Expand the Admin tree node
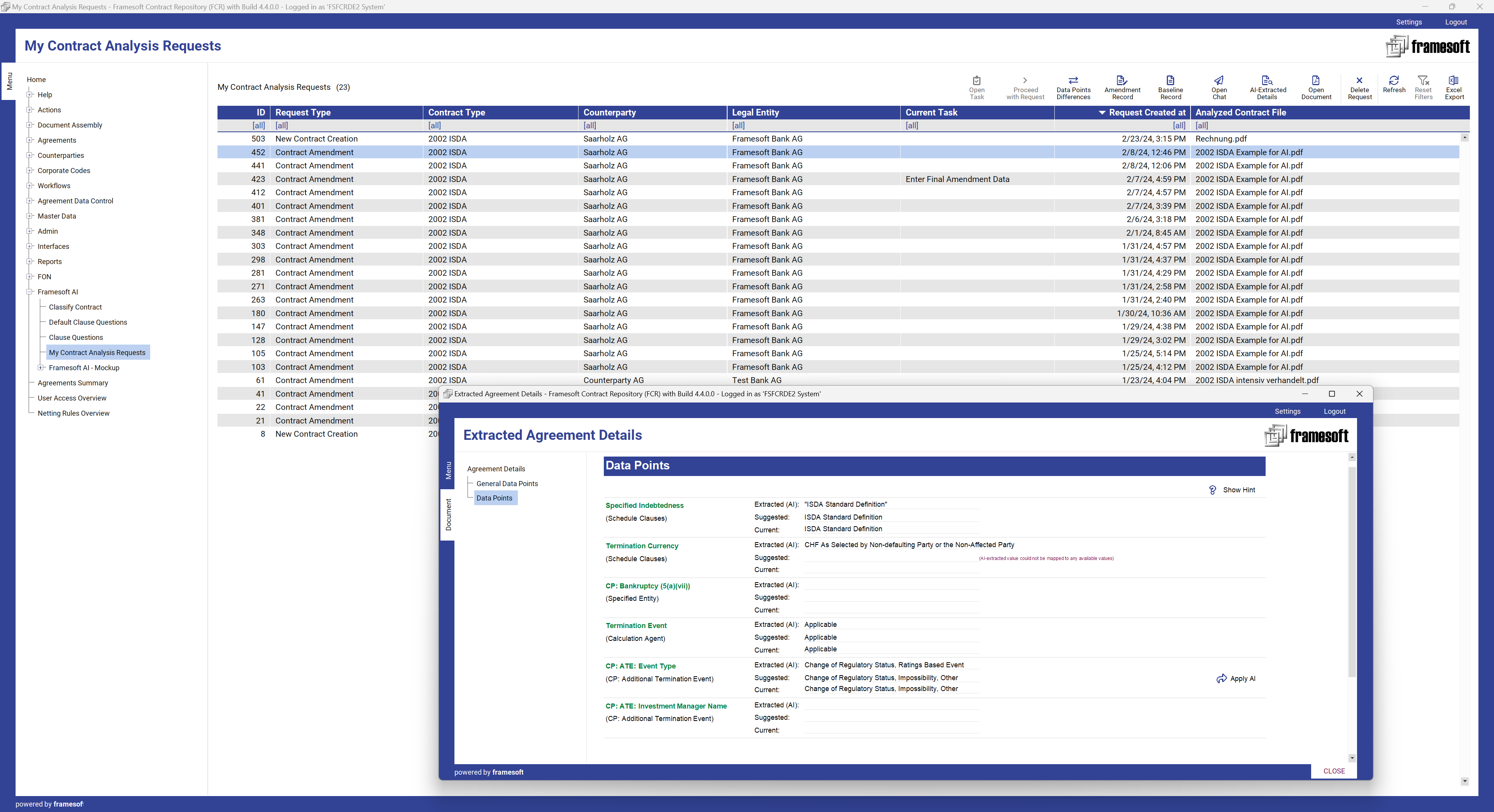 pos(30,231)
